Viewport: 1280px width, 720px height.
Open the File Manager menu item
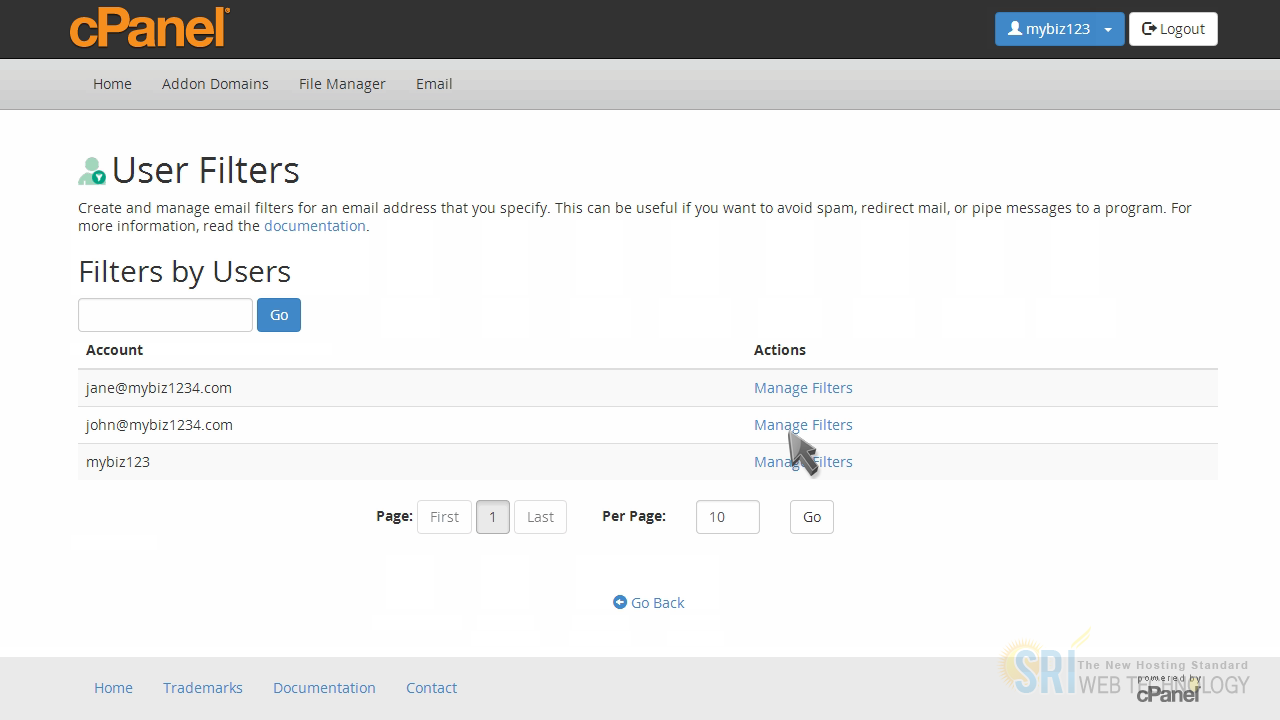[x=342, y=84]
